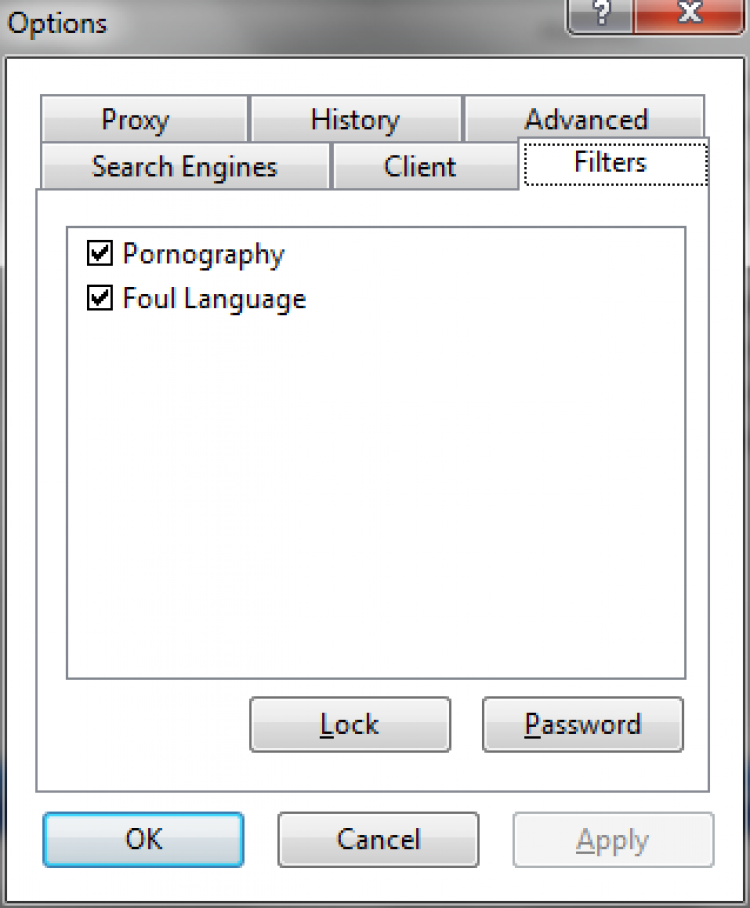Click the Foul Language label text
750x908 pixels.
pos(214,298)
